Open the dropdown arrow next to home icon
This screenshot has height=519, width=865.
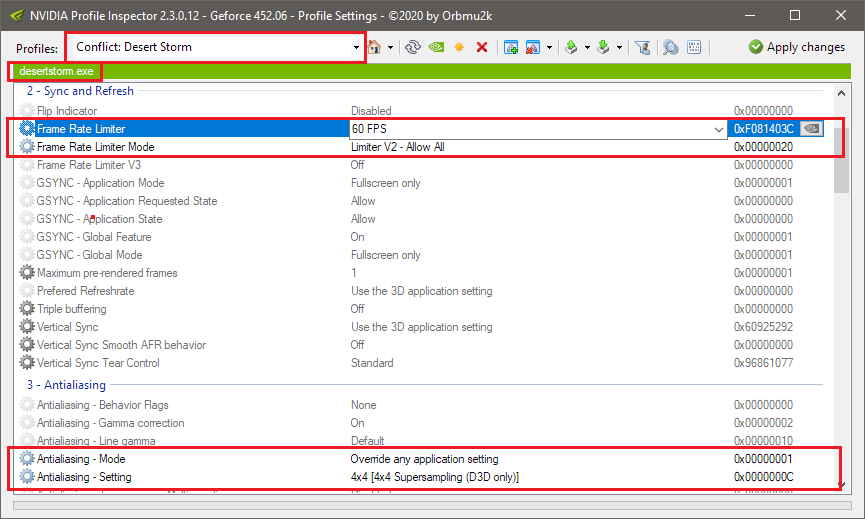(x=390, y=47)
